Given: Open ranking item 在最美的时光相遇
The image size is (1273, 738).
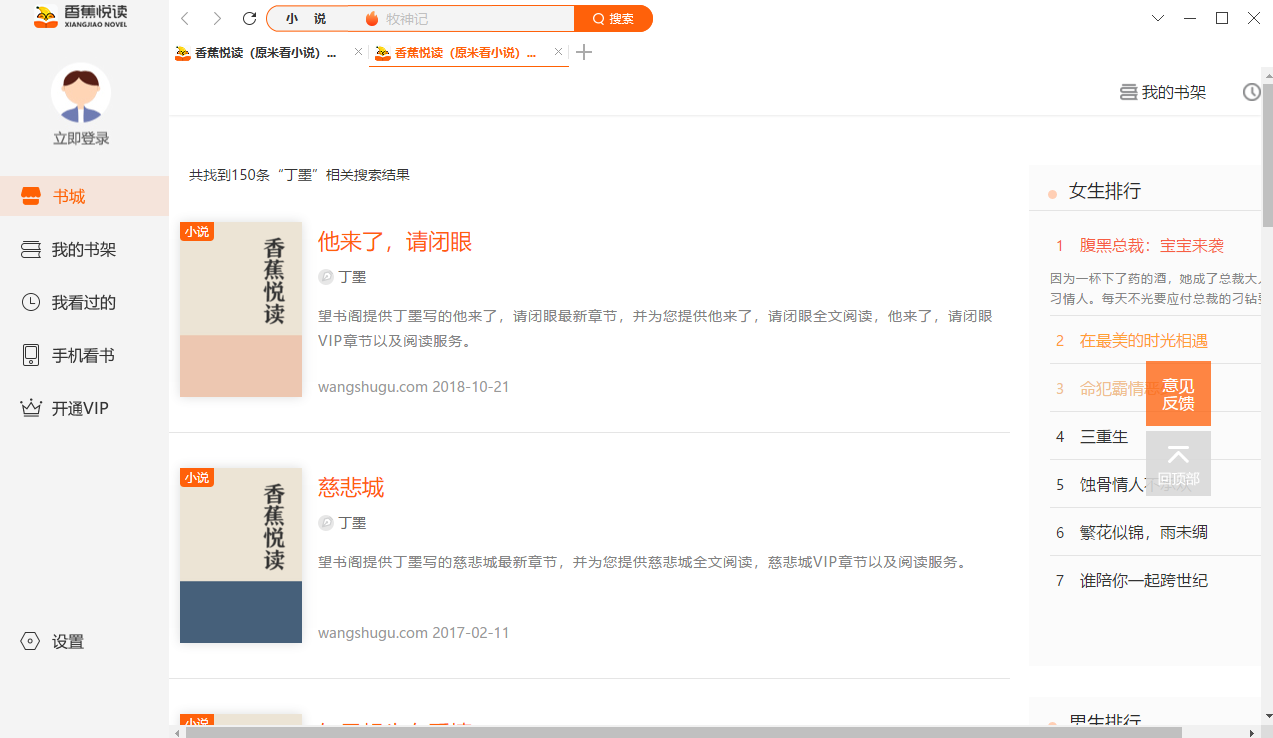Looking at the screenshot, I should coord(1144,341).
